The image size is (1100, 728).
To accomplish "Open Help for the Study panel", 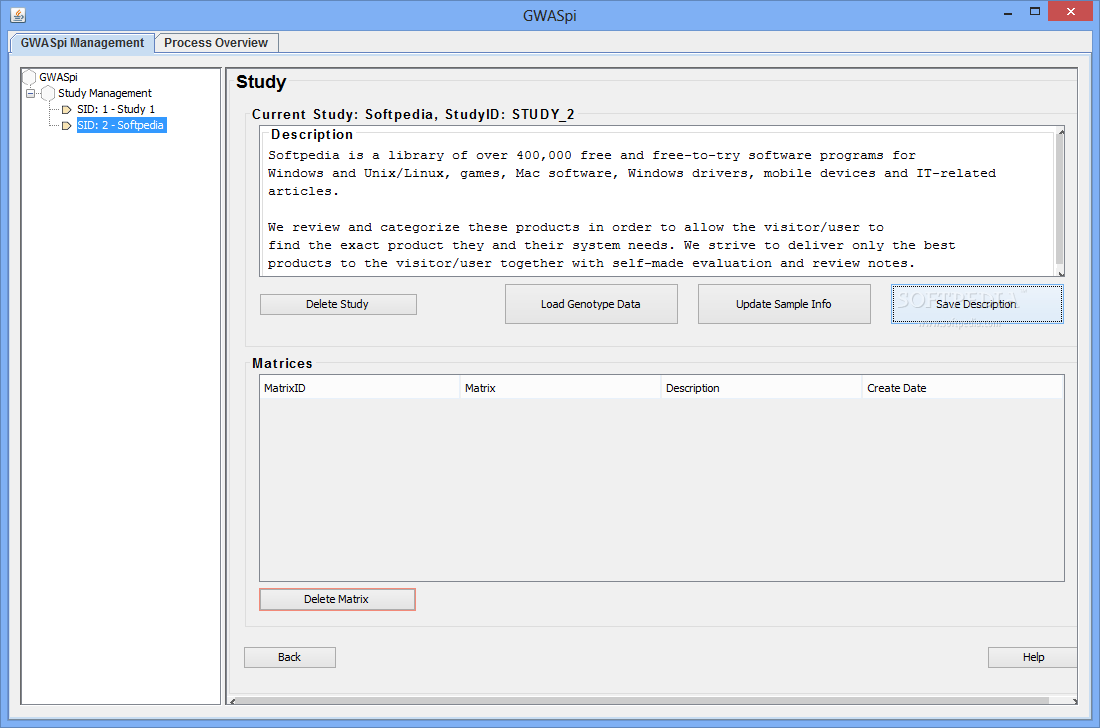I will tap(1033, 657).
